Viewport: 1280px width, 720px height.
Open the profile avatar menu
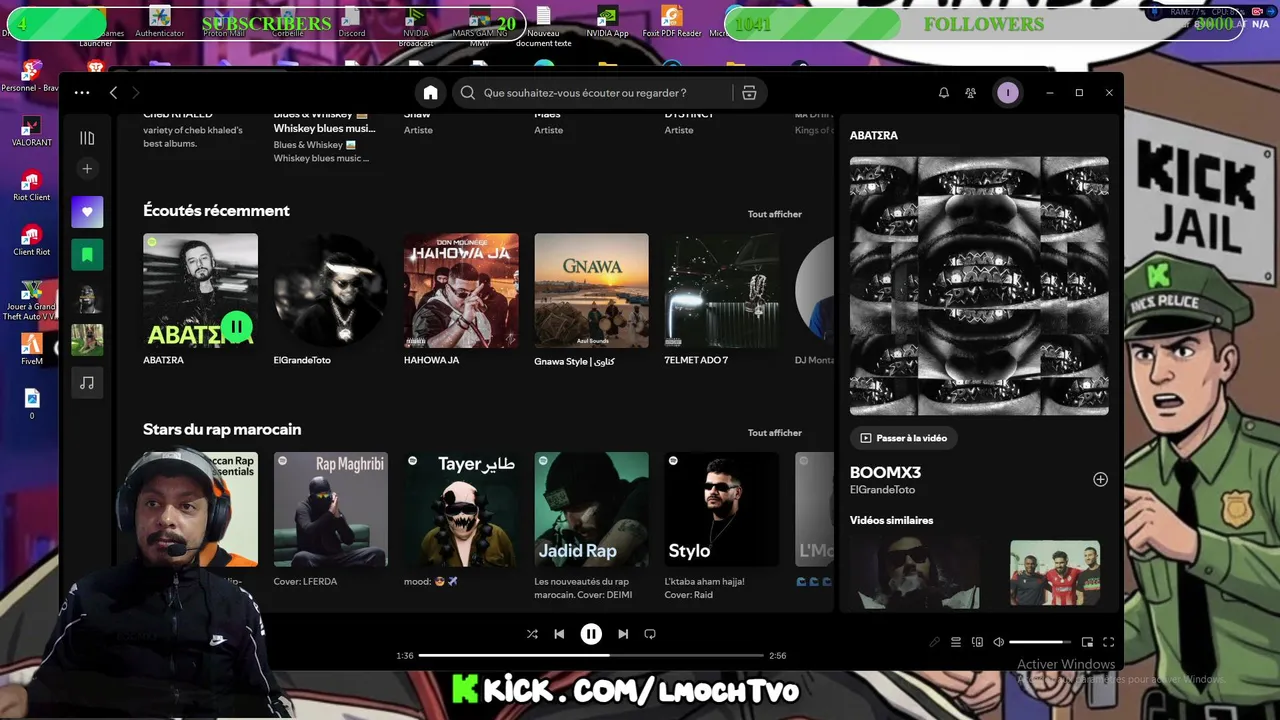point(1007,93)
